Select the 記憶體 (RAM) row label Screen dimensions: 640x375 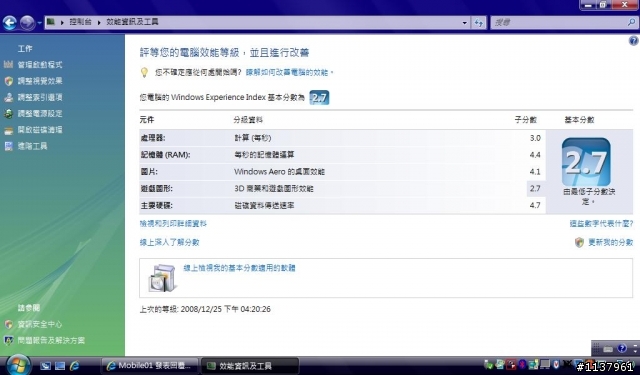(x=165, y=155)
